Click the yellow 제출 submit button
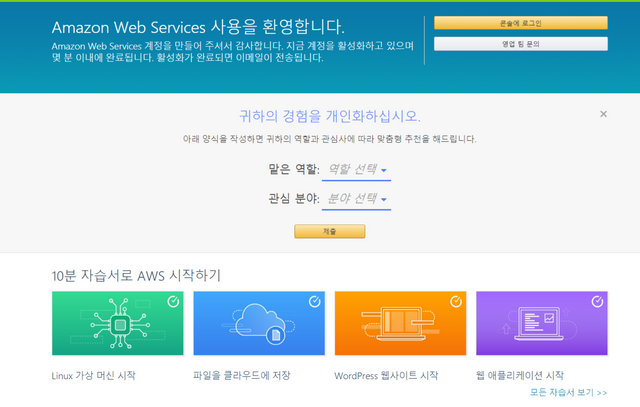The image size is (640, 407). pyautogui.click(x=329, y=231)
